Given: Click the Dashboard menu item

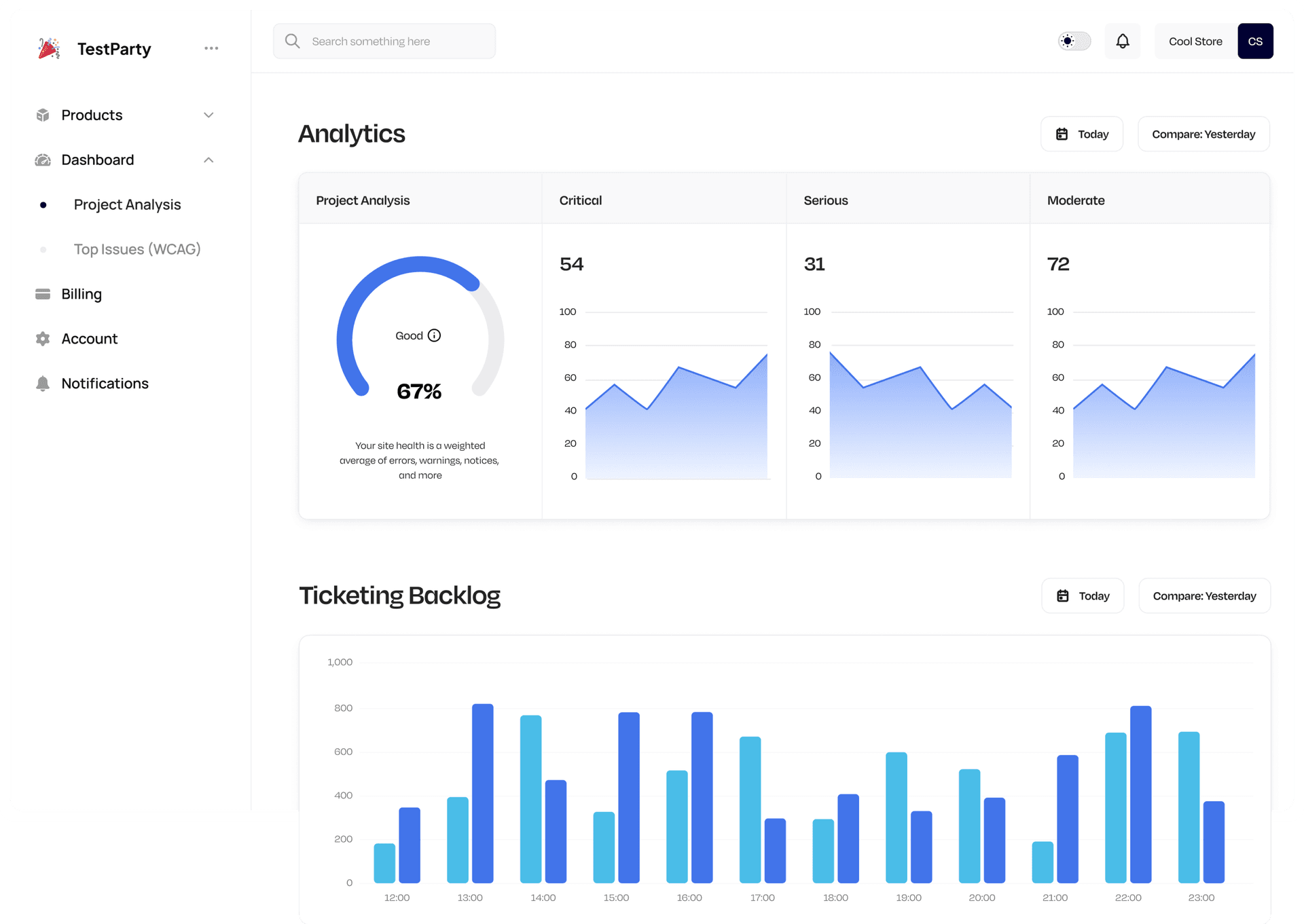Looking at the screenshot, I should [x=97, y=159].
